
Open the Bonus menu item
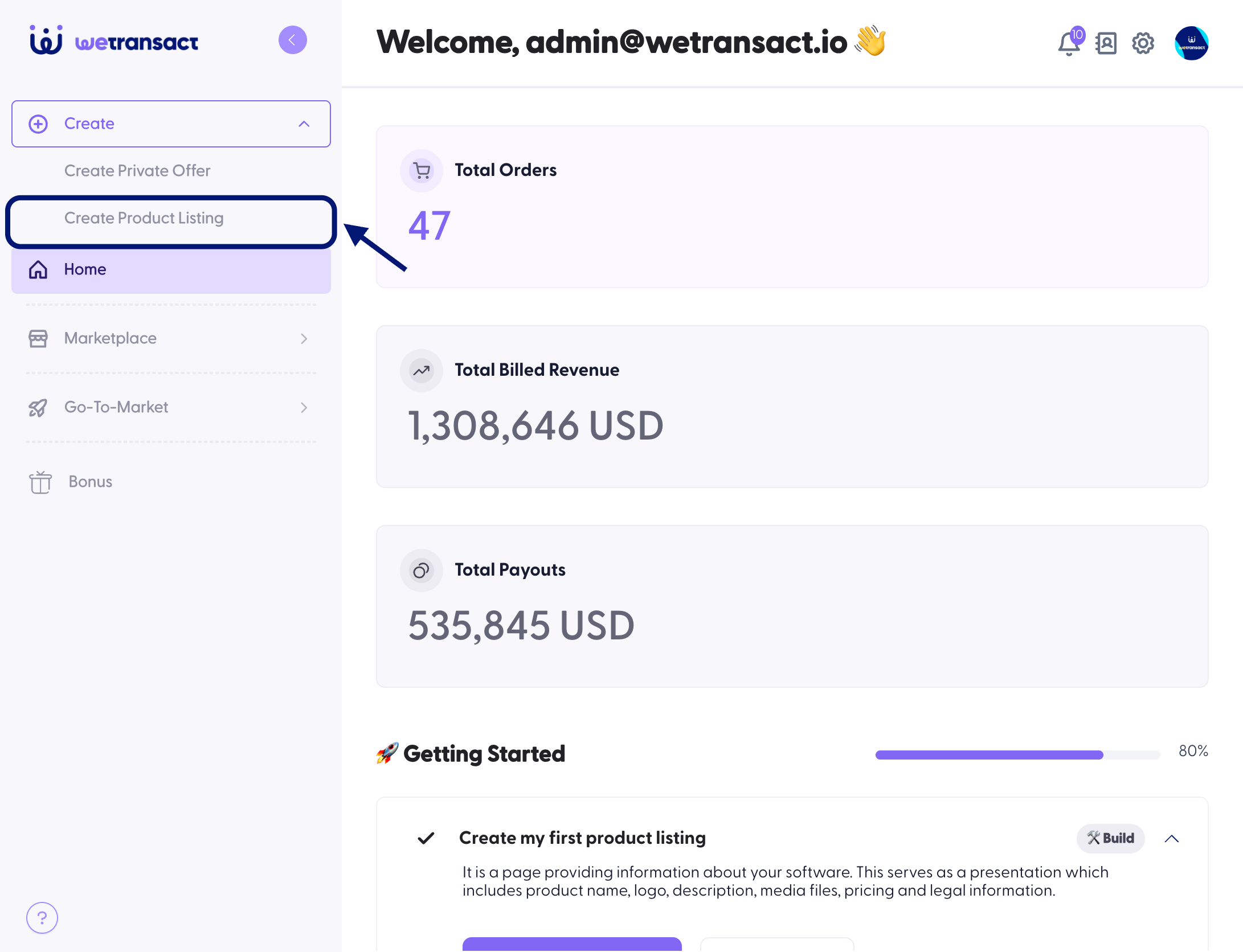pyautogui.click(x=90, y=482)
